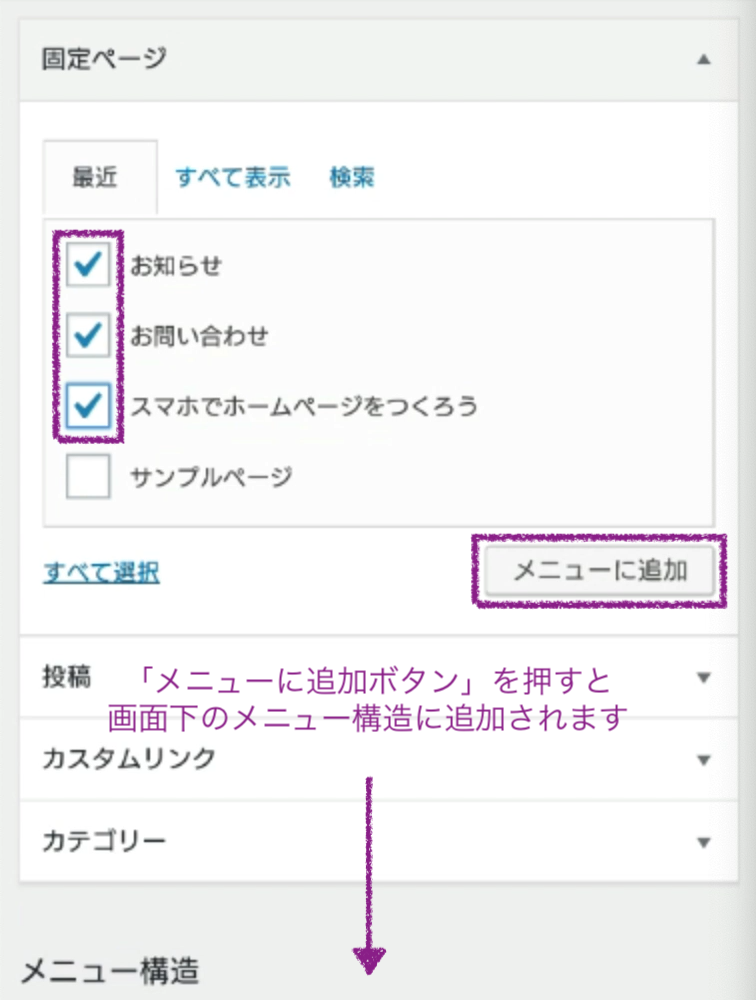Viewport: 756px width, 1000px height.
Task: Expand the 投稿 section arrow
Action: pyautogui.click(x=703, y=677)
